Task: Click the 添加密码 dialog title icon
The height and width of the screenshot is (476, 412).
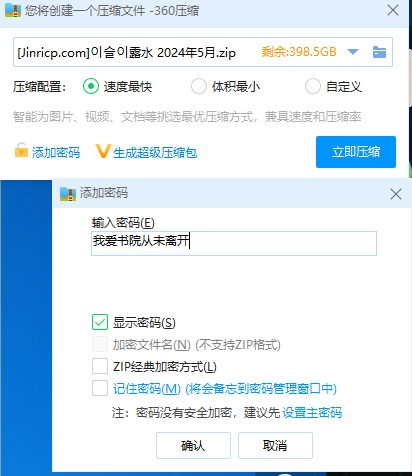Action: (x=68, y=194)
